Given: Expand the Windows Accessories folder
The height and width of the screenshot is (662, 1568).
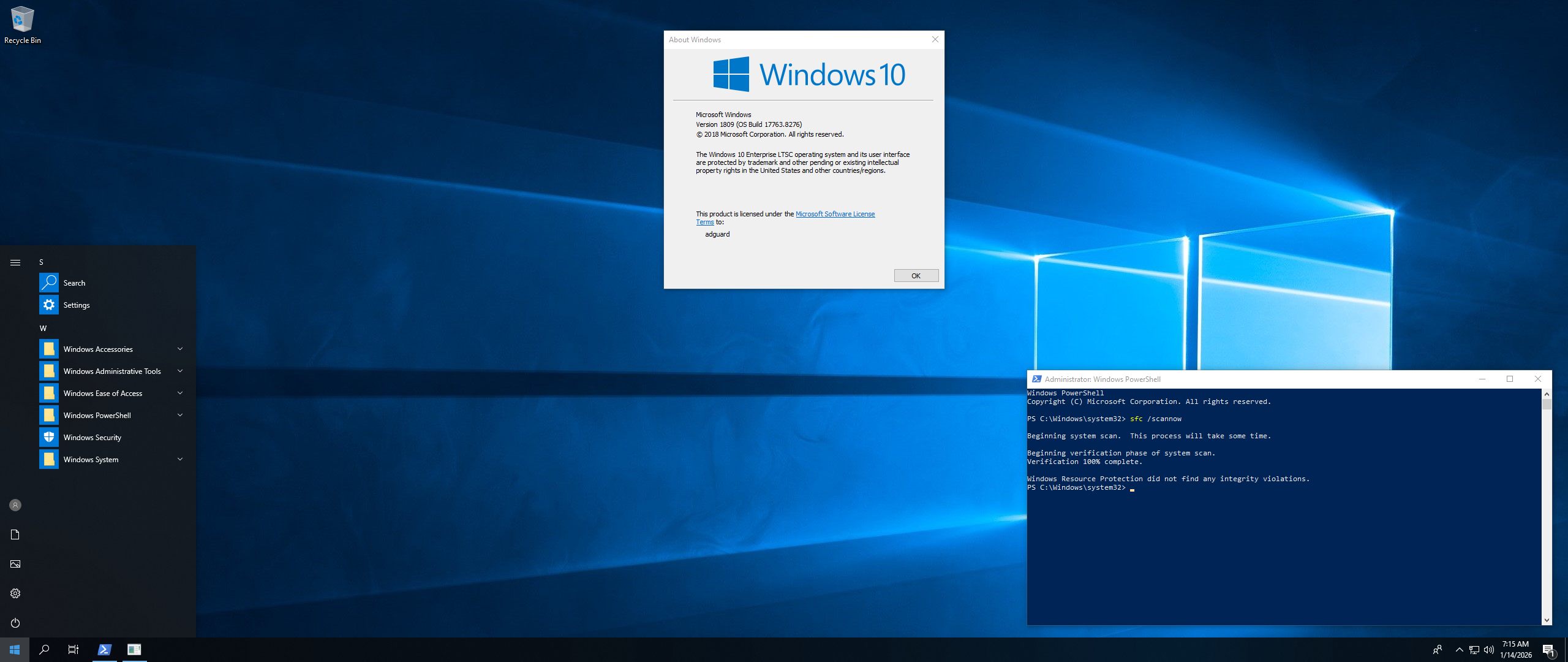Looking at the screenshot, I should (x=179, y=349).
